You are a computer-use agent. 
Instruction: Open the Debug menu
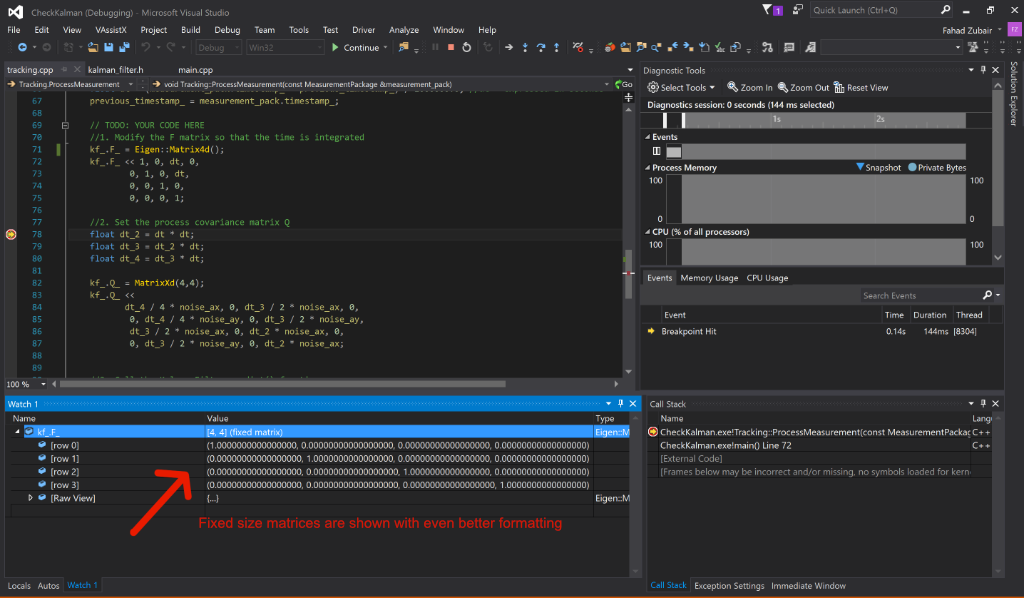pyautogui.click(x=227, y=30)
